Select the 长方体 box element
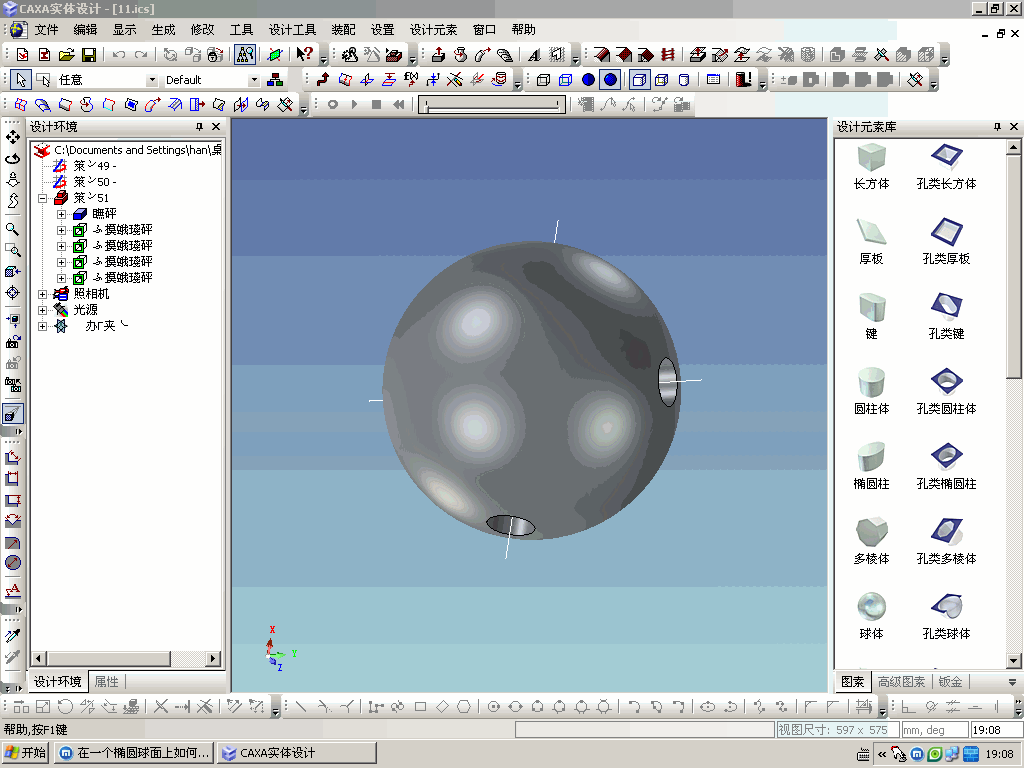 [x=871, y=167]
